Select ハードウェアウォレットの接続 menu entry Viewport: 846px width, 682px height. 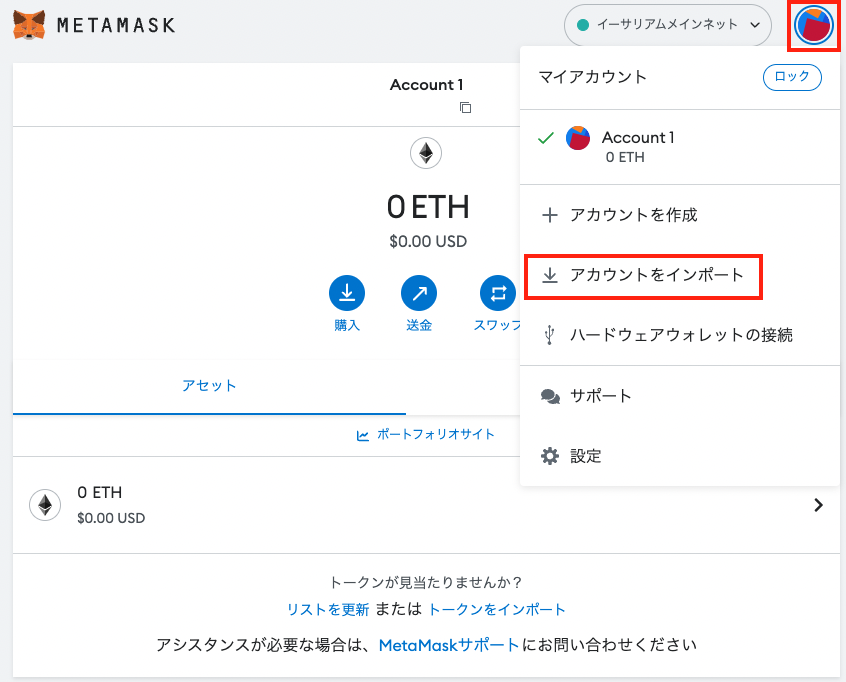pos(680,335)
